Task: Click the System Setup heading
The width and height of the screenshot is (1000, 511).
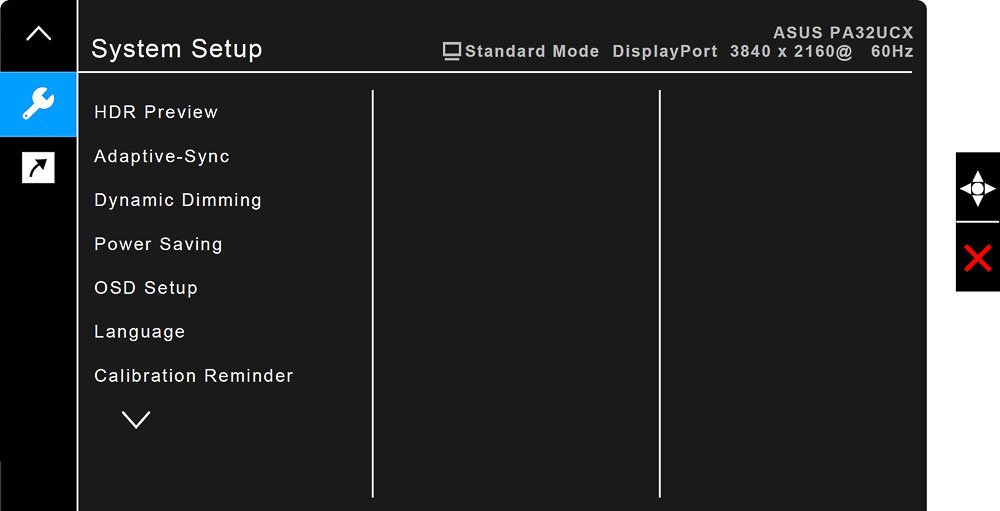Action: [x=177, y=49]
